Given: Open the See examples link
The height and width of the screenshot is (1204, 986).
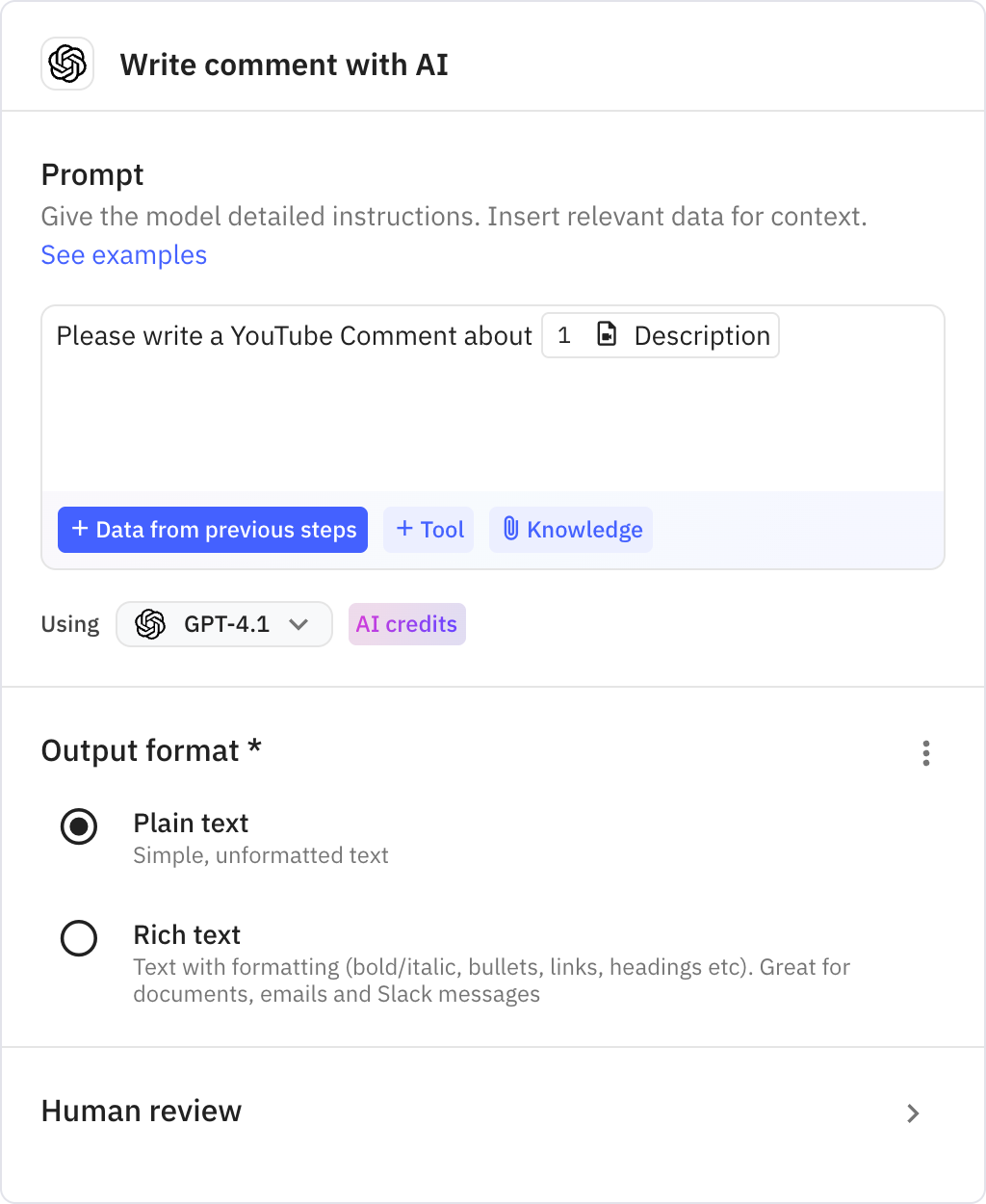Looking at the screenshot, I should click(123, 254).
